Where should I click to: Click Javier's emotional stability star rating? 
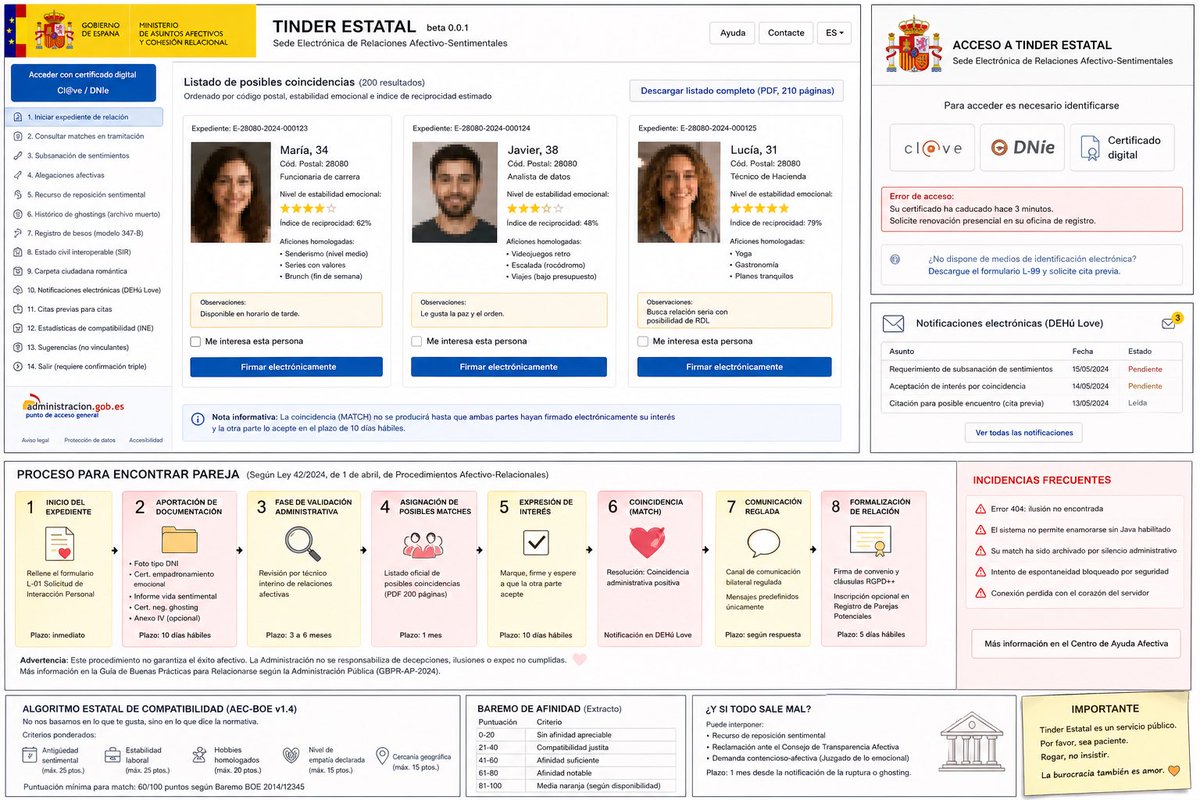tap(536, 209)
